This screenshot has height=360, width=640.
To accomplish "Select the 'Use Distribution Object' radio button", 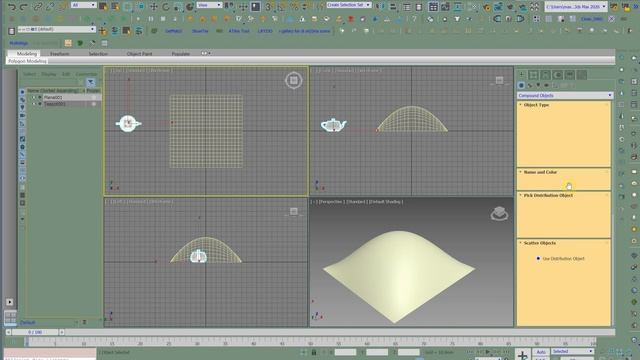I will (x=538, y=258).
